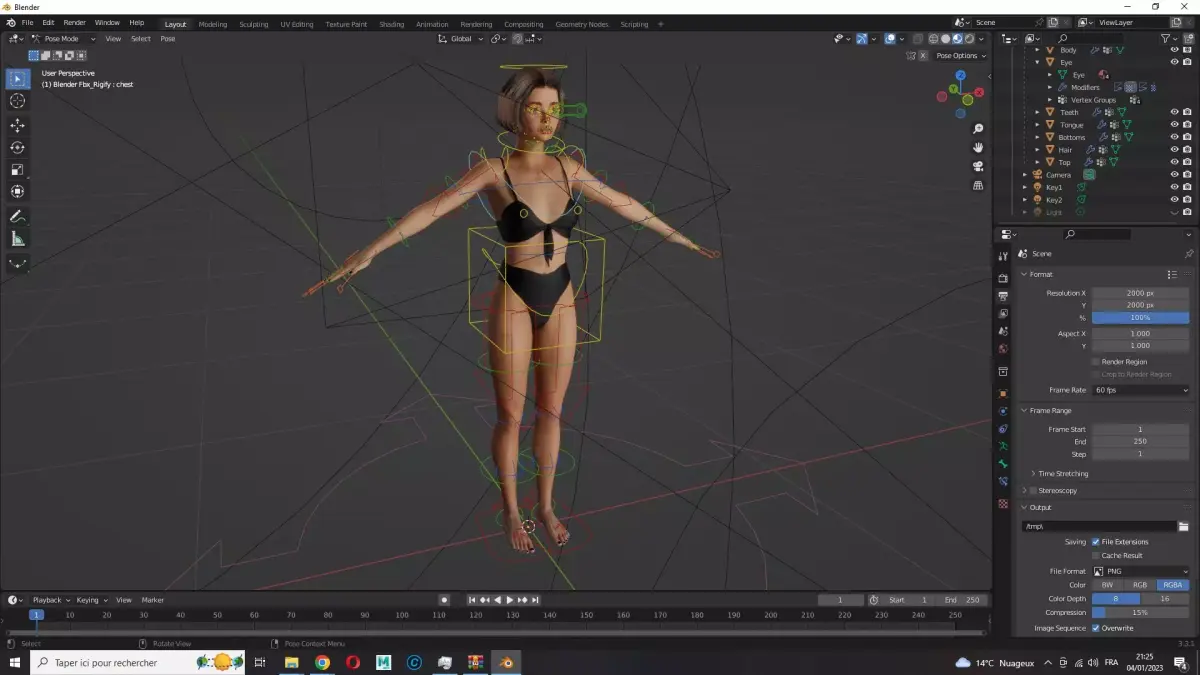Screen dimensions: 1200x675
Task: Open the Scene properties tab
Action: [x=1003, y=331]
